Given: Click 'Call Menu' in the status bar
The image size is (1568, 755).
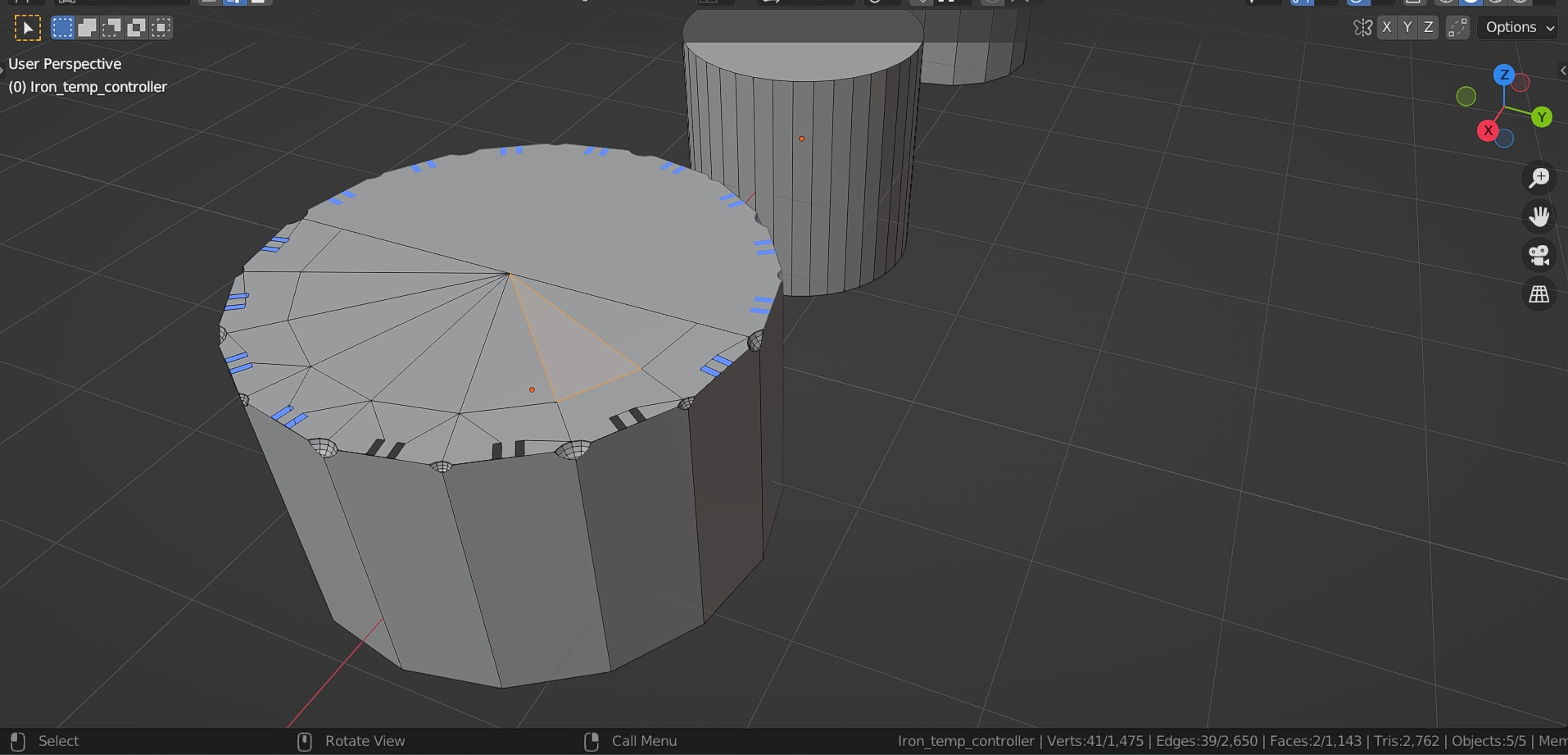Looking at the screenshot, I should 645,741.
